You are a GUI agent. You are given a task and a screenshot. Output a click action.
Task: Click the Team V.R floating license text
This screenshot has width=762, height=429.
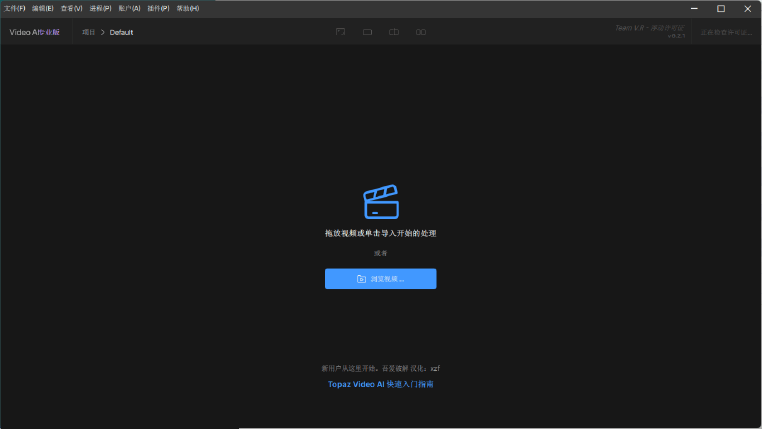[x=649, y=28]
